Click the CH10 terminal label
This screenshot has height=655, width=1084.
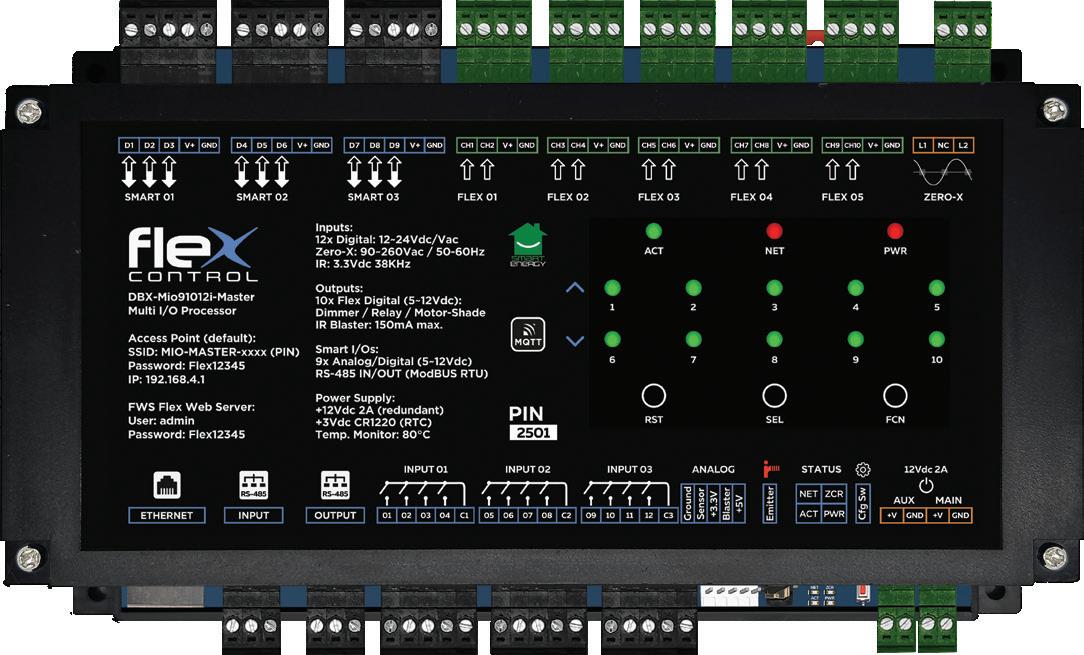point(852,145)
